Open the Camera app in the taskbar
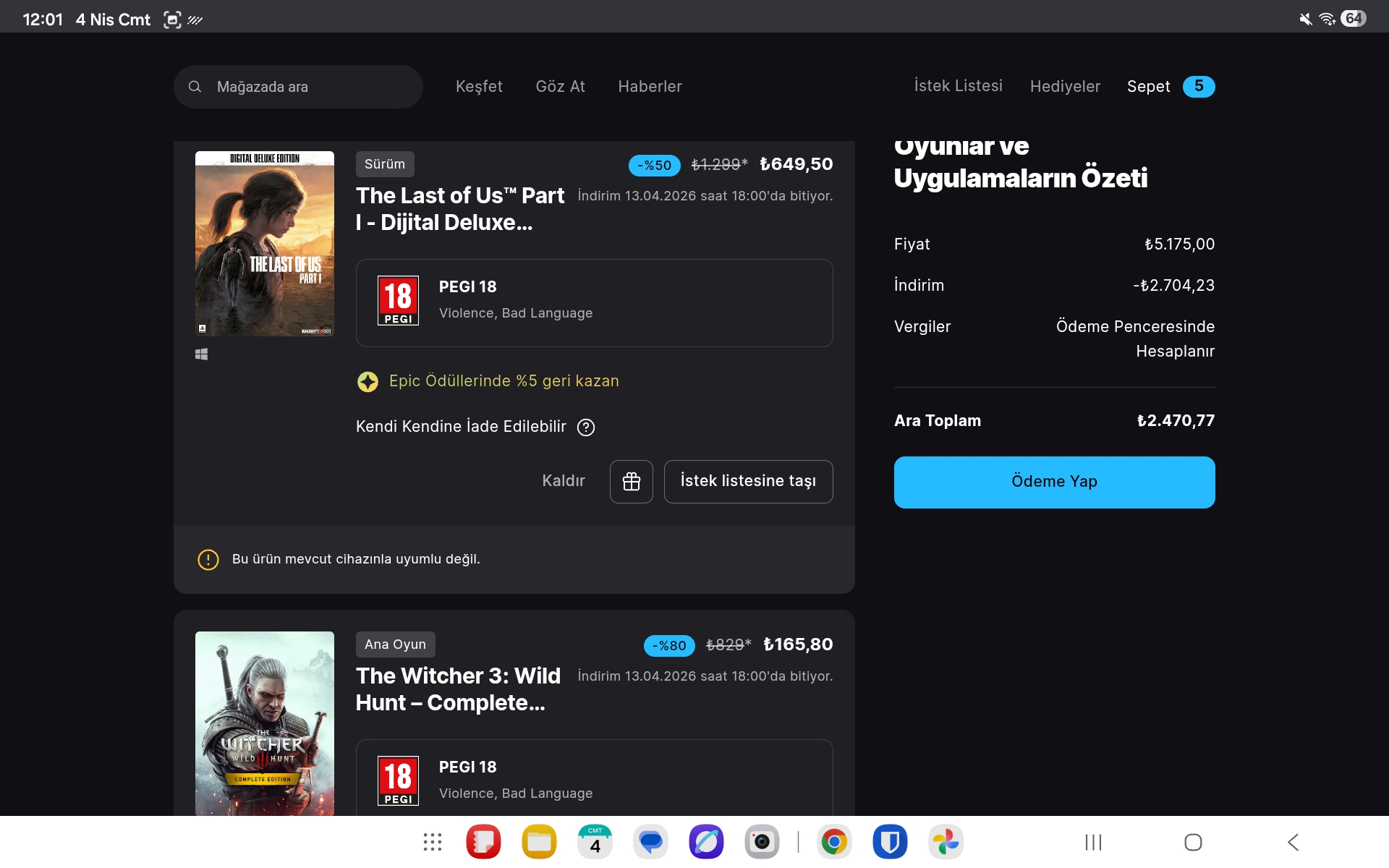This screenshot has height=868, width=1389. [x=763, y=842]
